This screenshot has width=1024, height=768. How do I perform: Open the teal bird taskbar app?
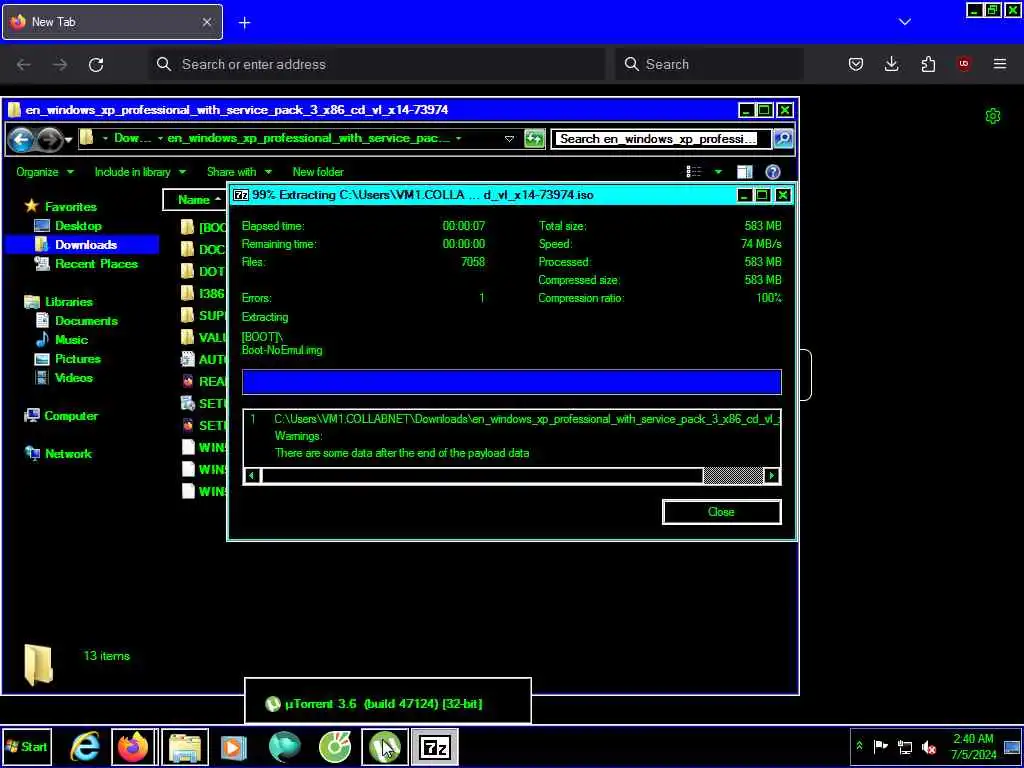pyautogui.click(x=285, y=747)
